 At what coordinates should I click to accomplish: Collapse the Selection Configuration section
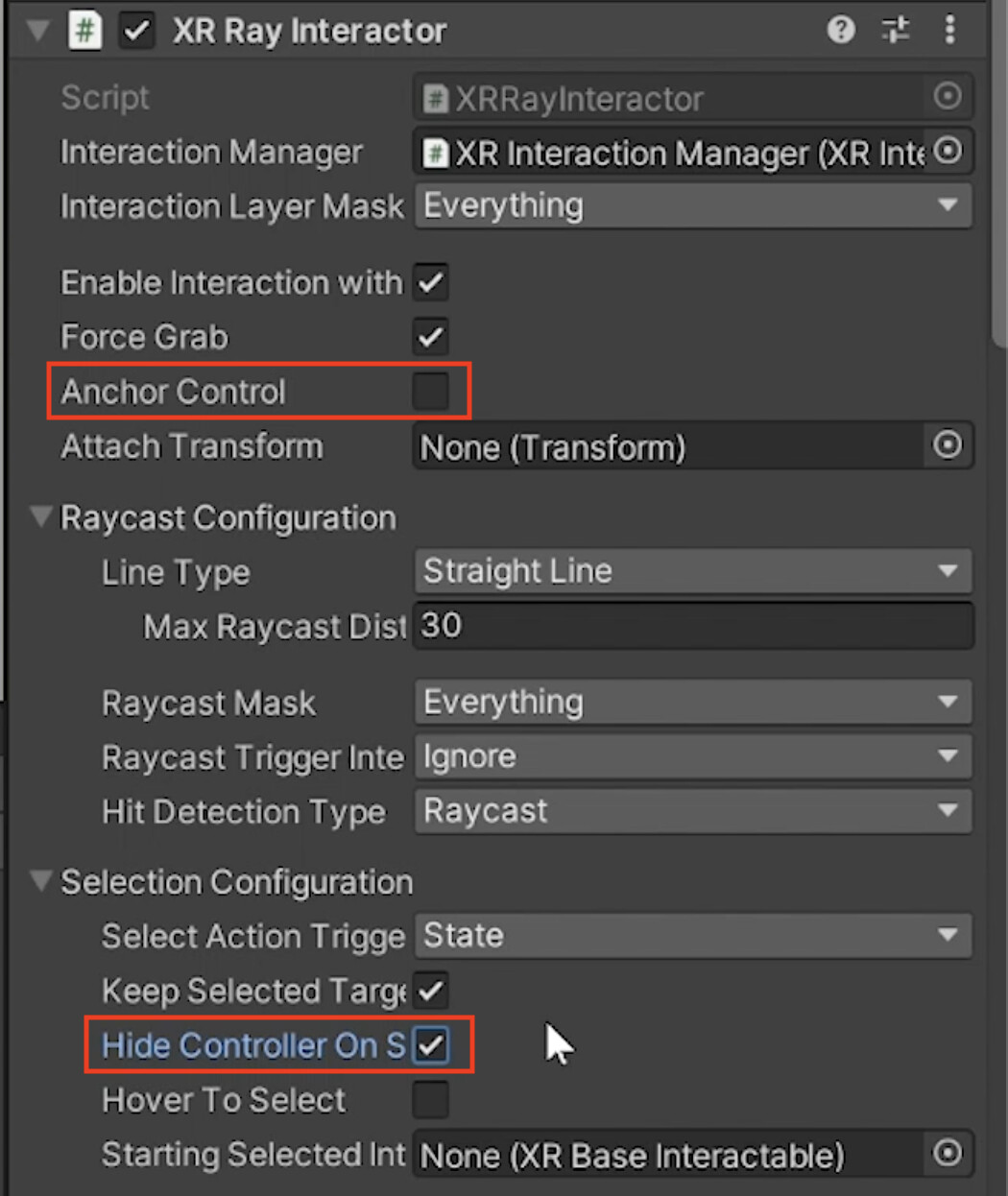(x=40, y=881)
